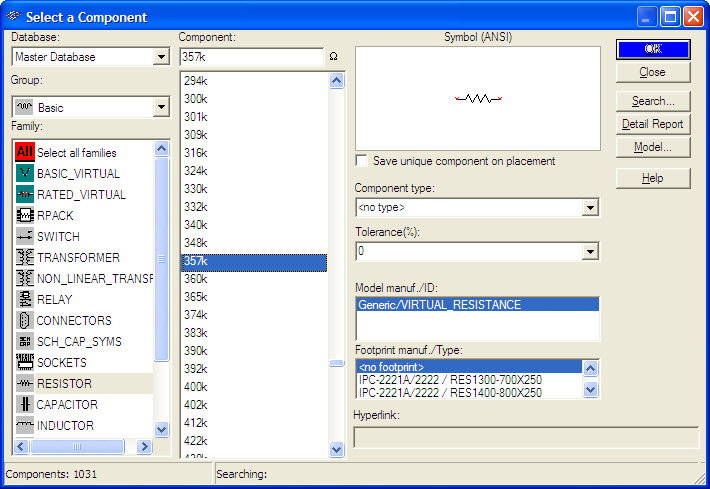Click the Component text field containing 357k
Image resolution: width=710 pixels, height=489 pixels.
[252, 57]
